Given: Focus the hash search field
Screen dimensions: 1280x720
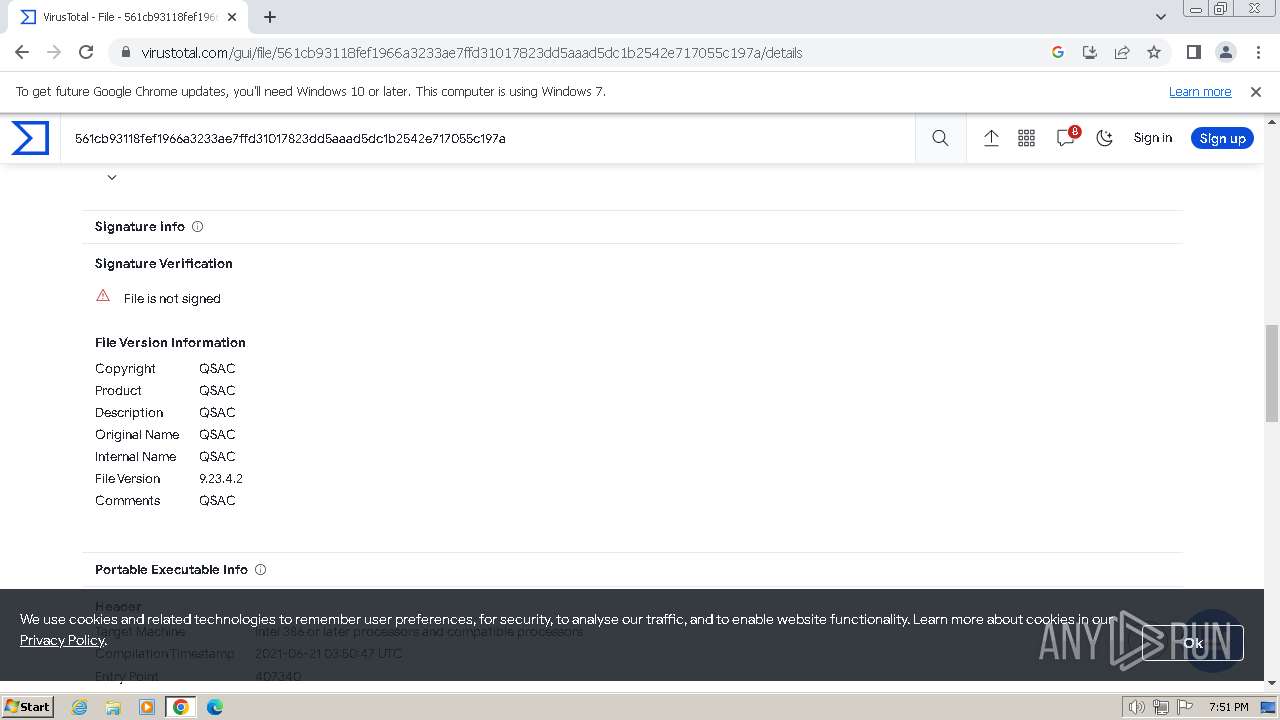Looking at the screenshot, I should coord(490,138).
